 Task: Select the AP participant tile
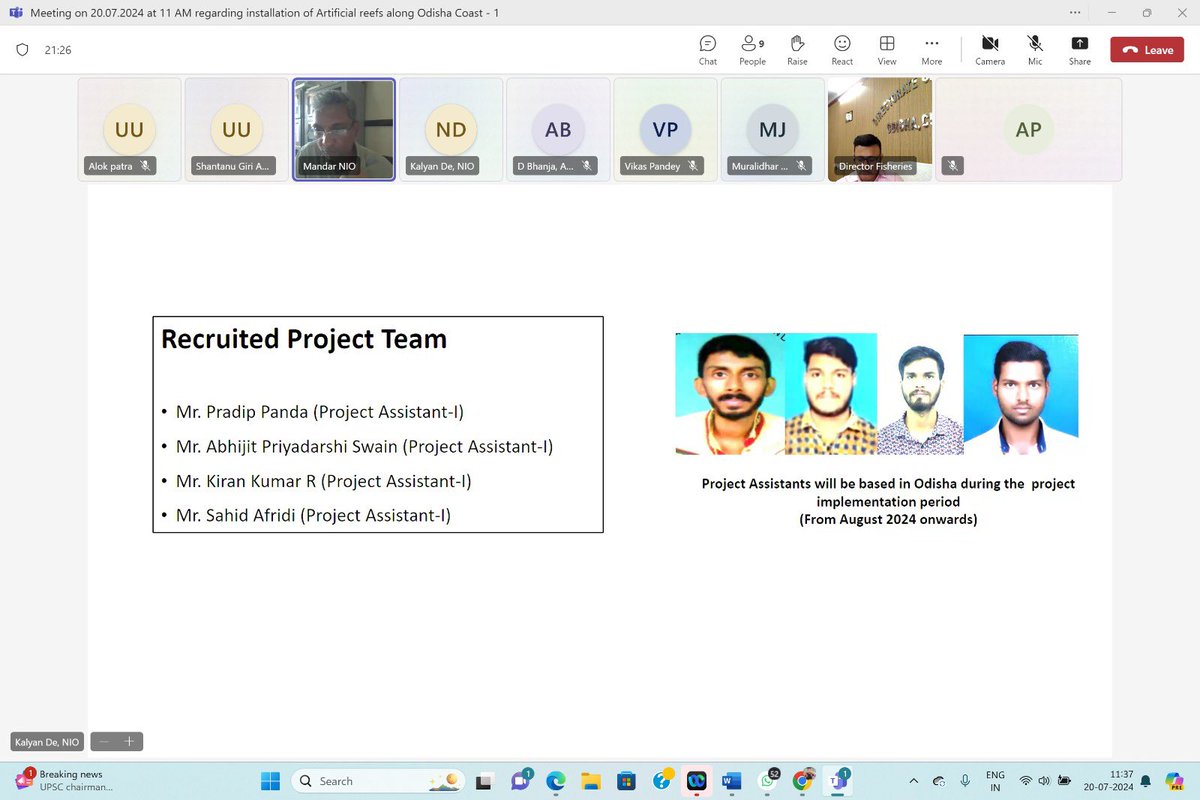point(1028,129)
